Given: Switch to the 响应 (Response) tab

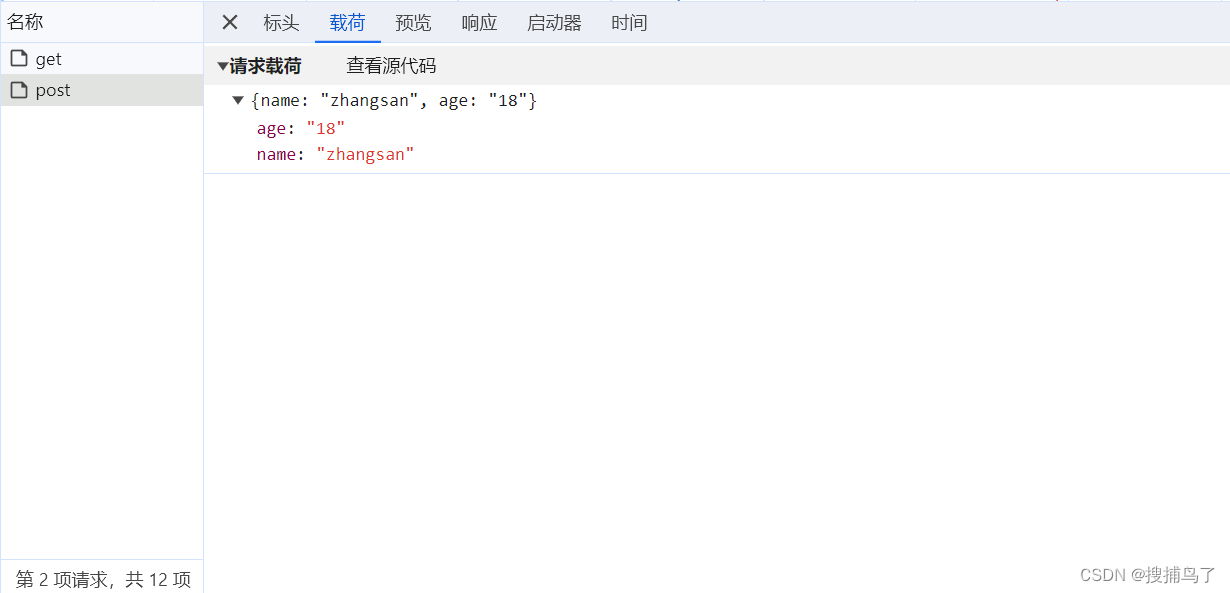Looking at the screenshot, I should (479, 23).
